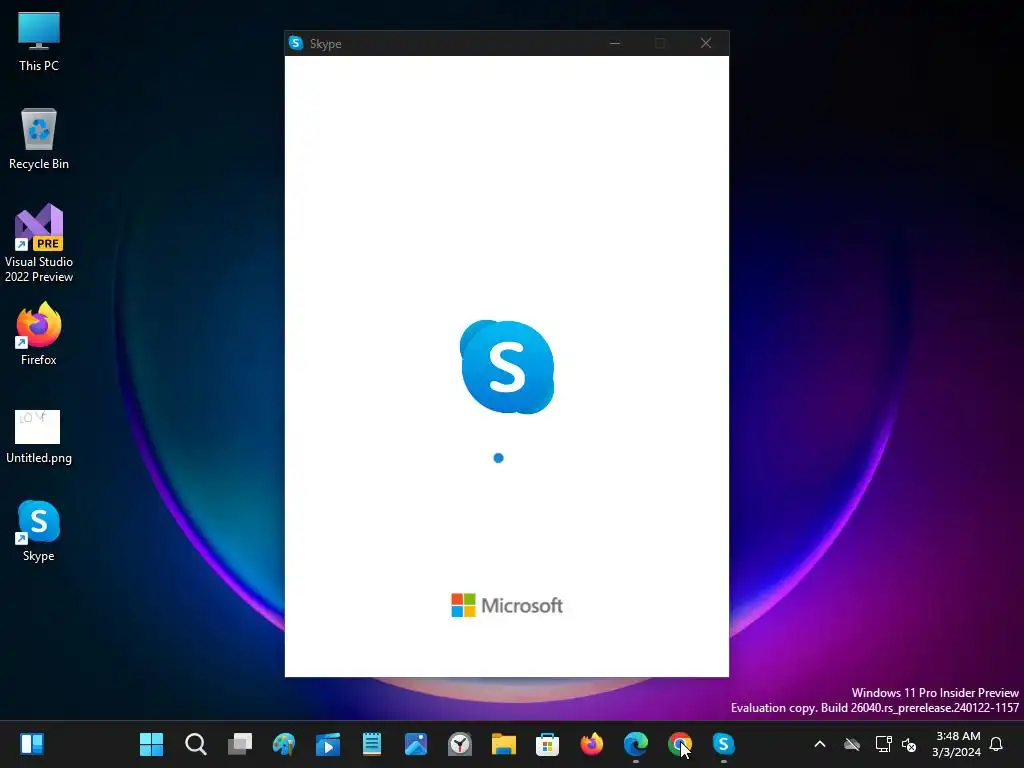Open the Recycle Bin on desktop
Screen dimensions: 1024x768
(x=39, y=139)
